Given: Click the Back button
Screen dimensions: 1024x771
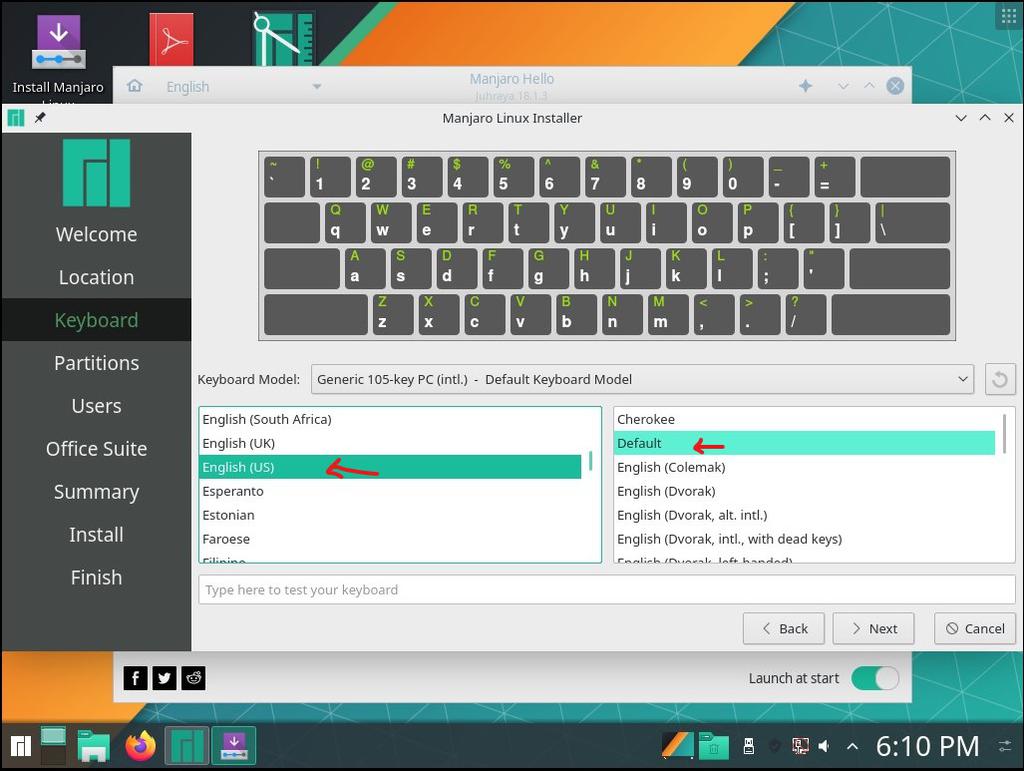Looking at the screenshot, I should pyautogui.click(x=784, y=629).
